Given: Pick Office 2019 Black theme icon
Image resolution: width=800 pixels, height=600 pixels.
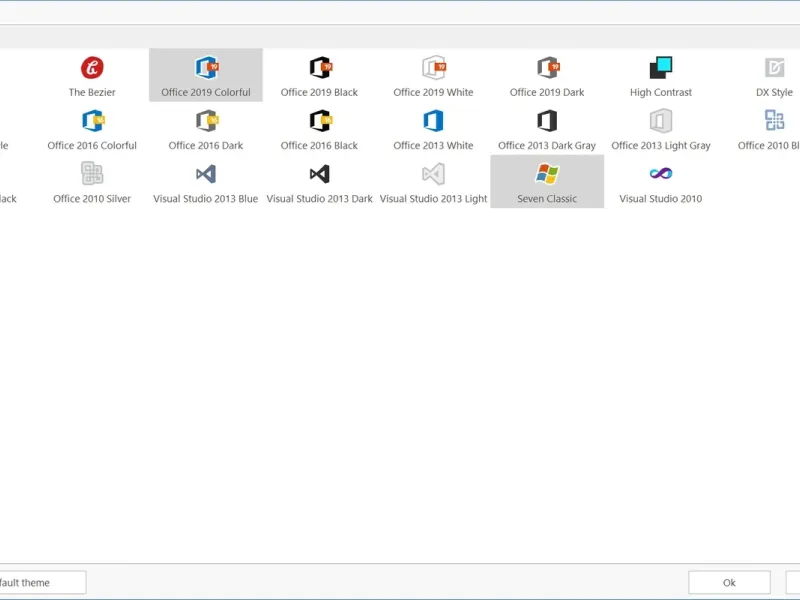Looking at the screenshot, I should point(320,67).
